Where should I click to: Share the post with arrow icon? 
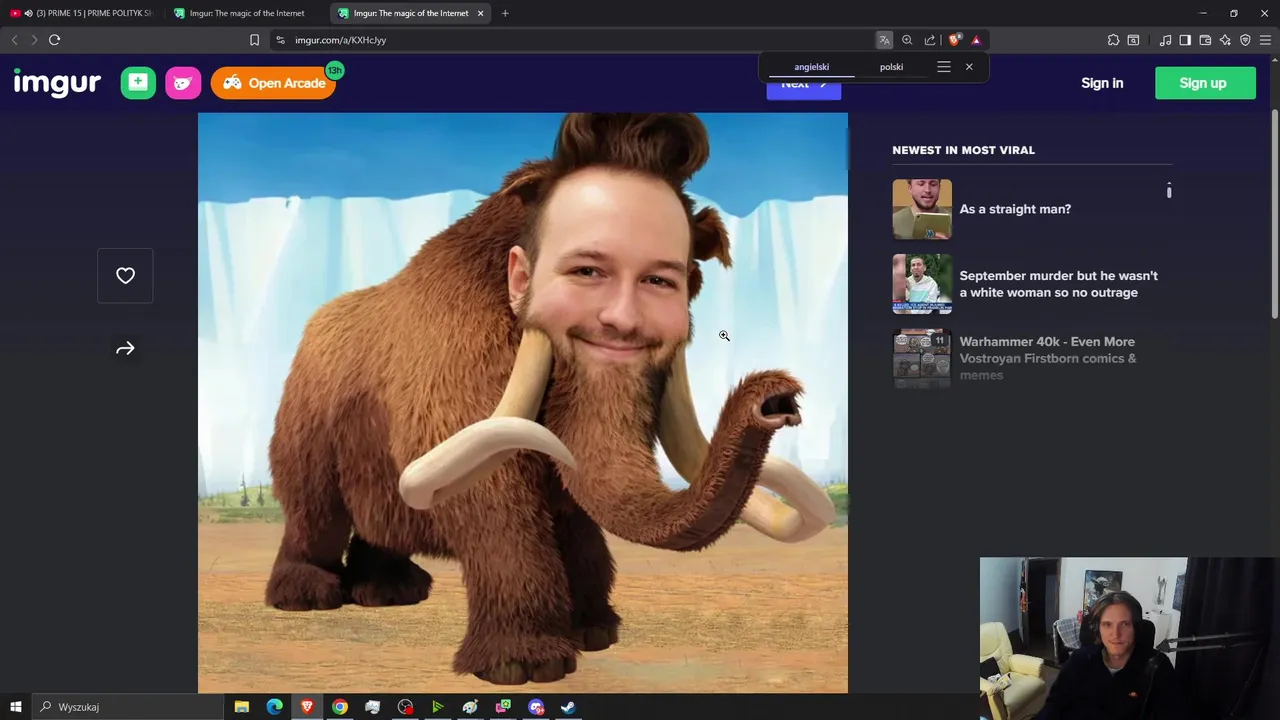(x=125, y=348)
